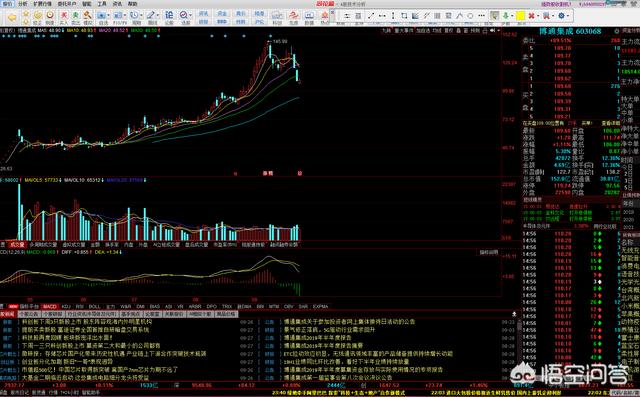The width and height of the screenshot is (640, 397).
Task: Select the ellipse drawing tool
Action: (x=470, y=16)
